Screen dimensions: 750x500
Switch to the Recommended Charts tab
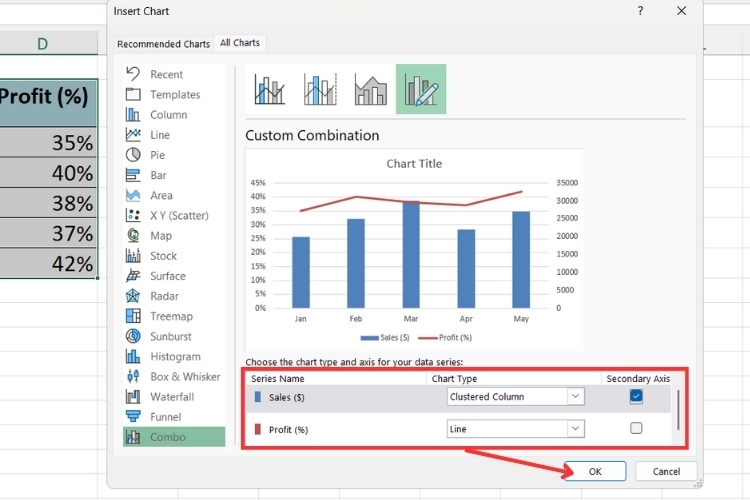click(x=164, y=44)
